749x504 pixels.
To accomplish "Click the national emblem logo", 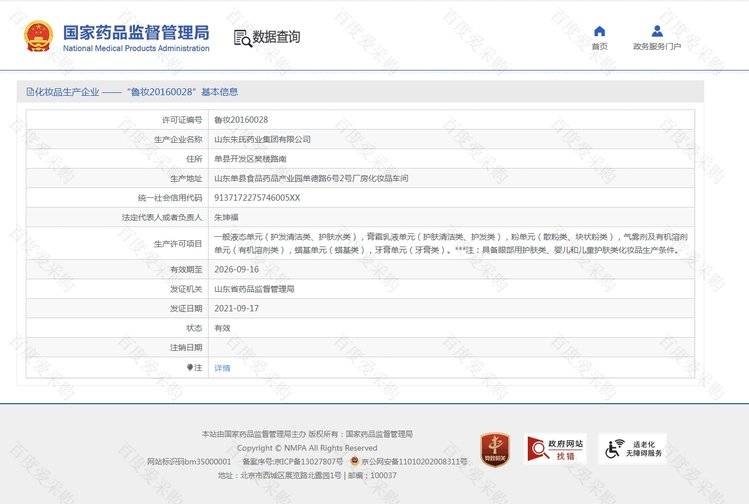I will pyautogui.click(x=39, y=36).
